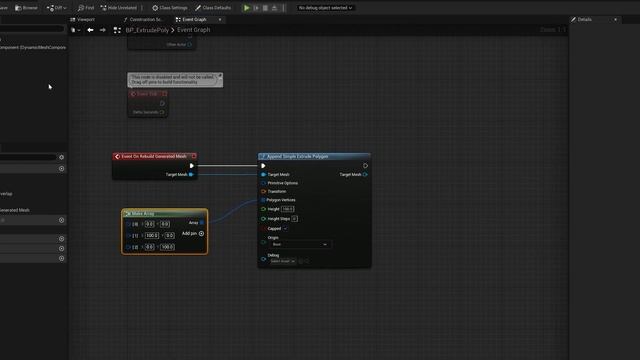Click the [0] Y value field in Make Array
The height and width of the screenshot is (360, 640).
(165, 224)
